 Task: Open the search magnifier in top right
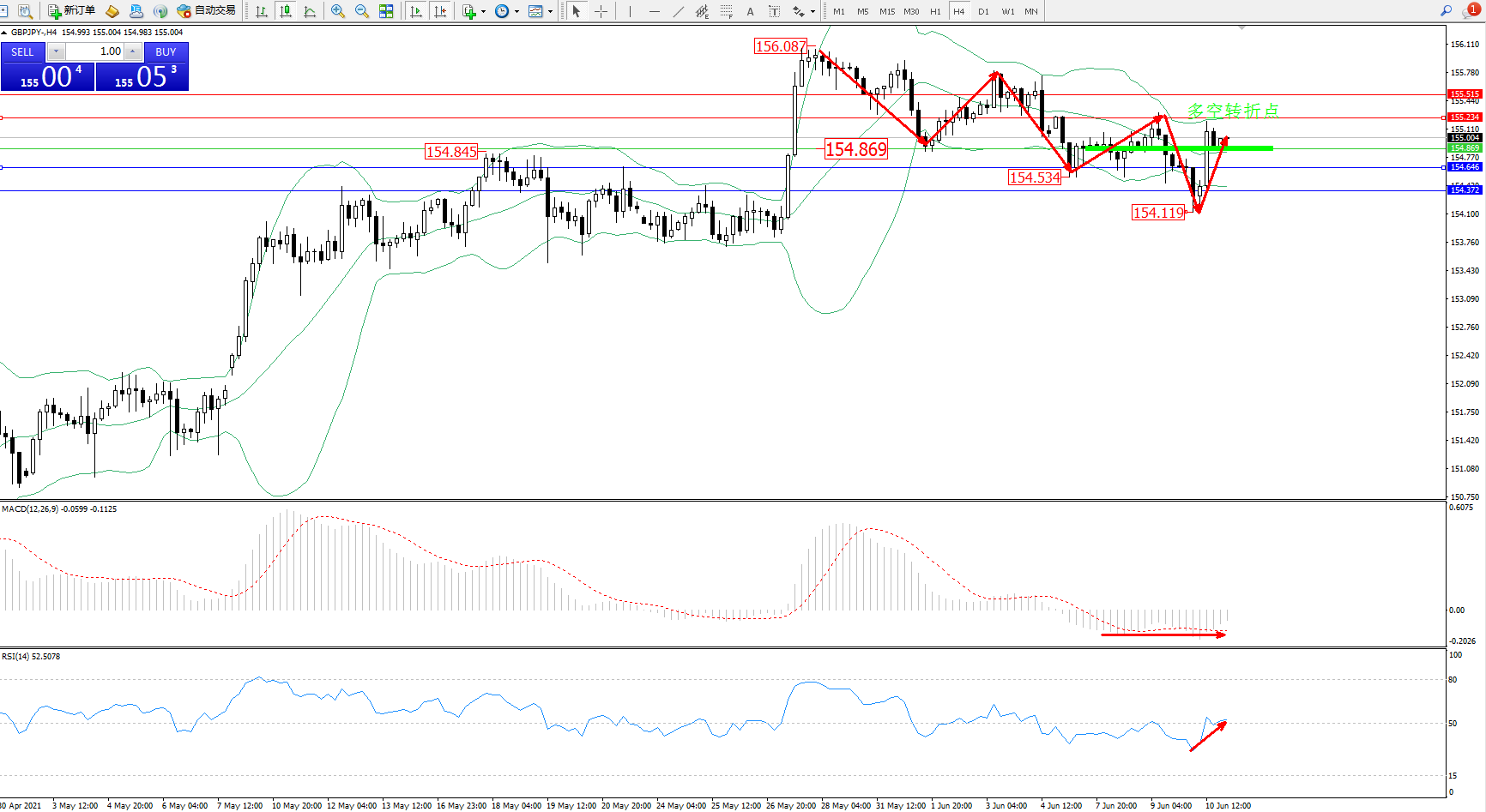1446,11
